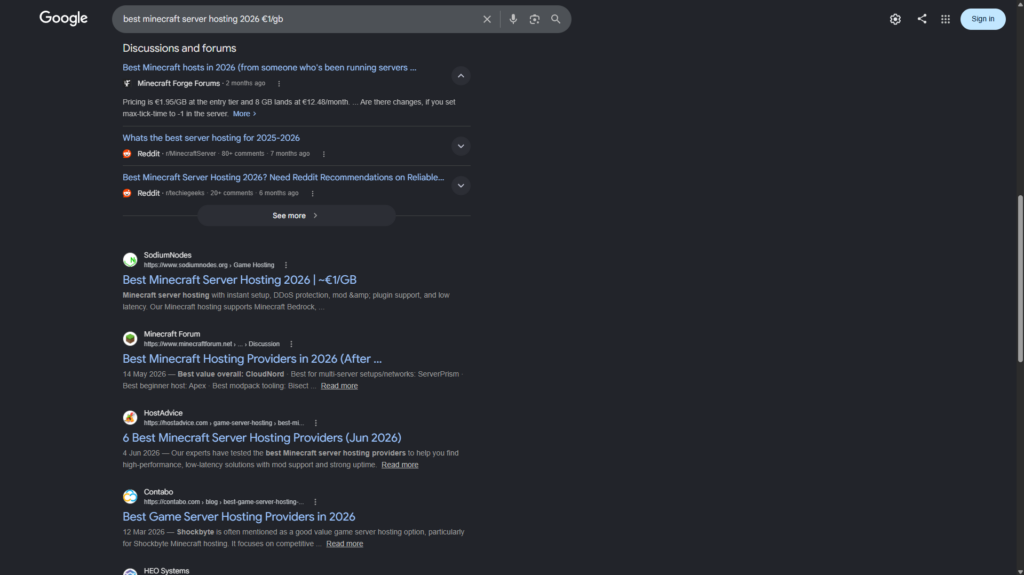Viewport: 1024px width, 575px height.
Task: Open 'Best Minecraft Hosting Providers in 2026 (After ...'
Action: [x=251, y=359]
